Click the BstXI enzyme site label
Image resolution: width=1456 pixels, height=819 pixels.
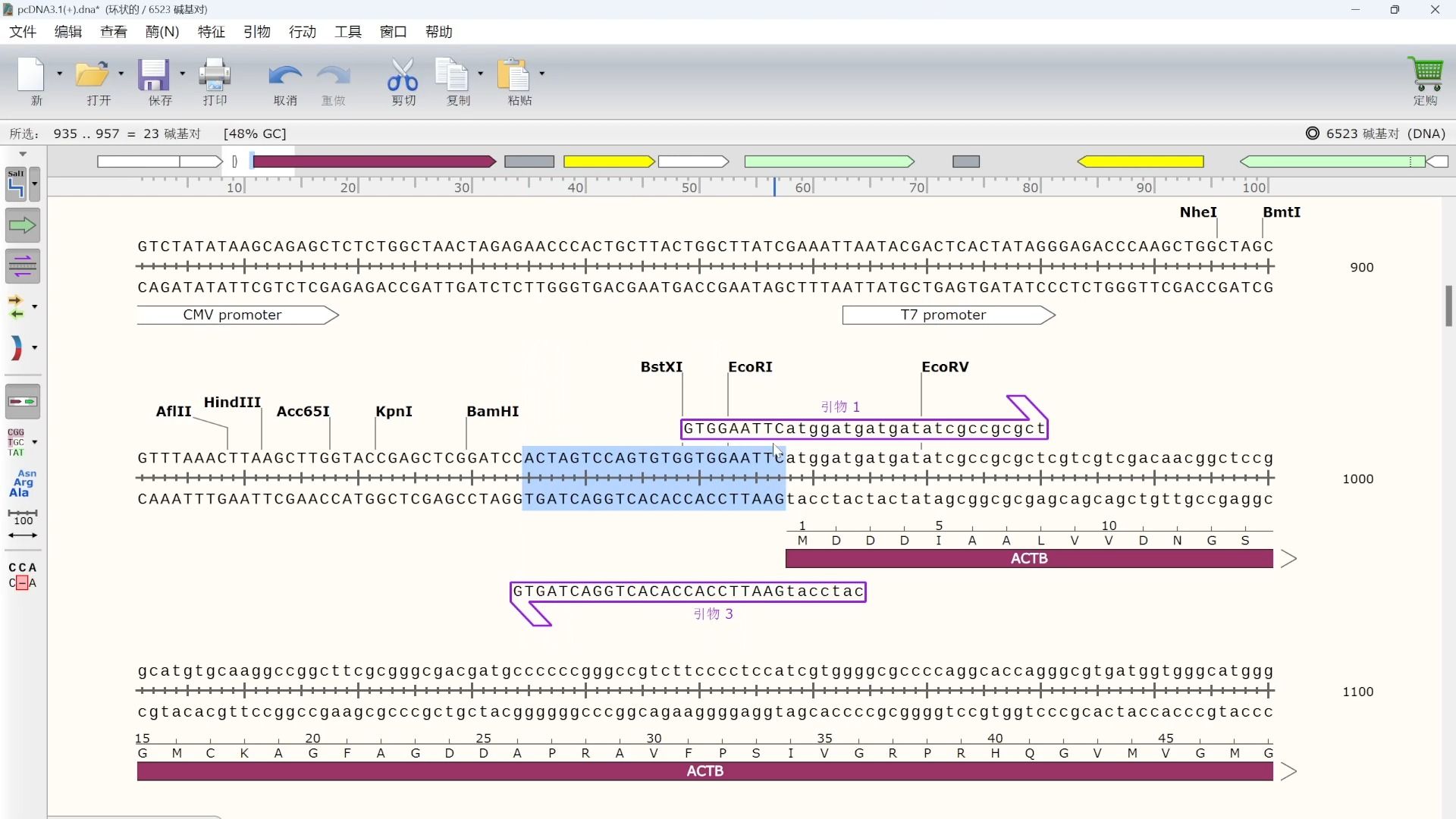tap(661, 367)
